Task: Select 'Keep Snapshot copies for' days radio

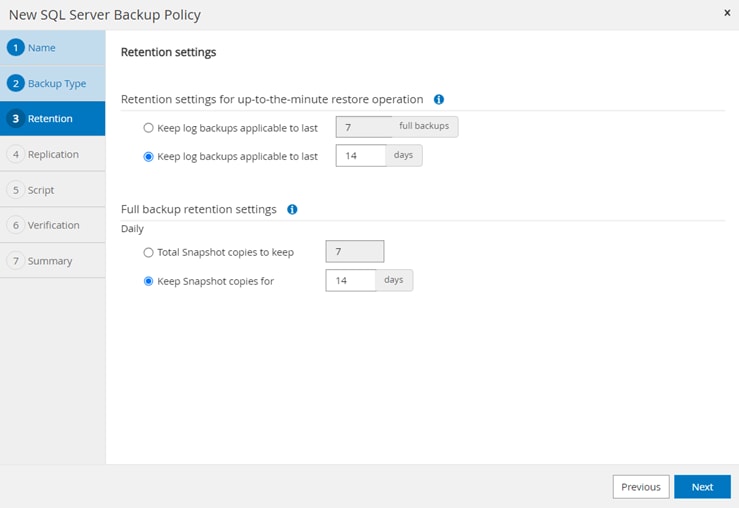Action: pos(148,281)
